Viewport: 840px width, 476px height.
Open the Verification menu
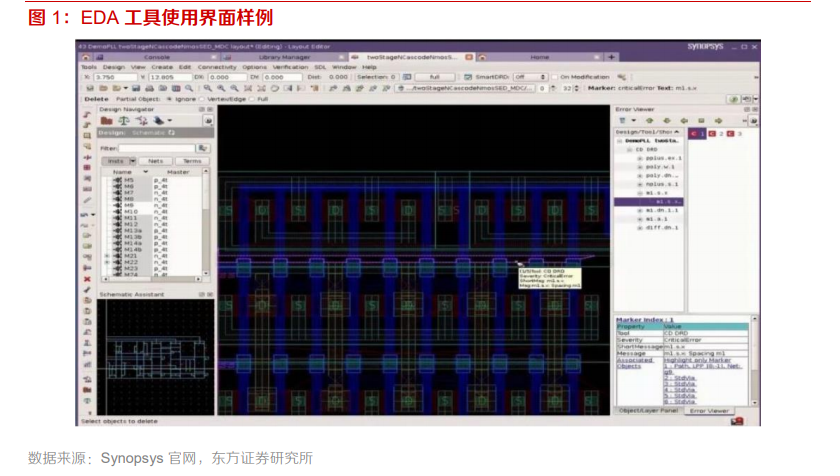coord(290,67)
